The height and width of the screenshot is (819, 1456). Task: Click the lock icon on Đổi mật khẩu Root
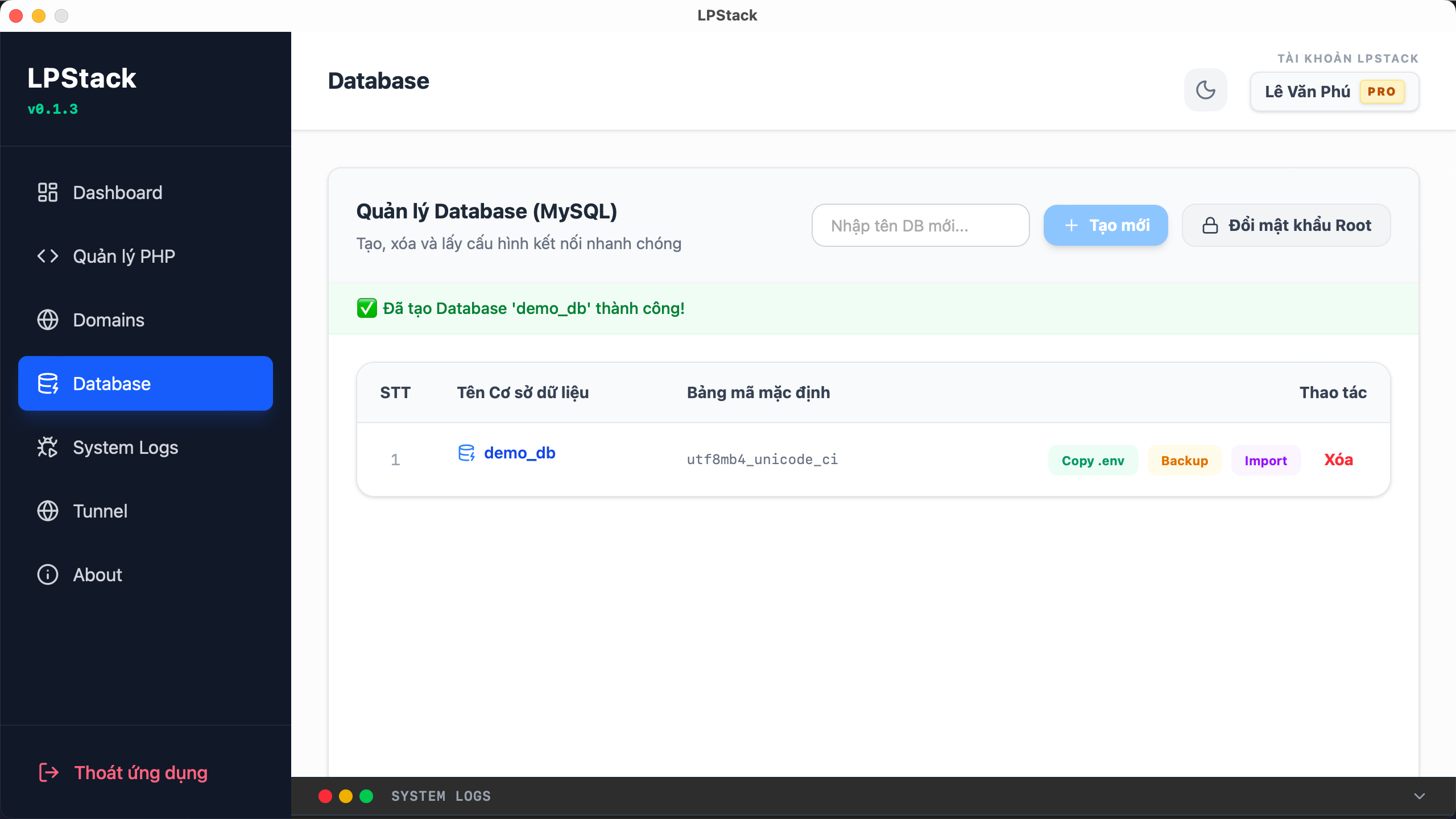pos(1210,225)
